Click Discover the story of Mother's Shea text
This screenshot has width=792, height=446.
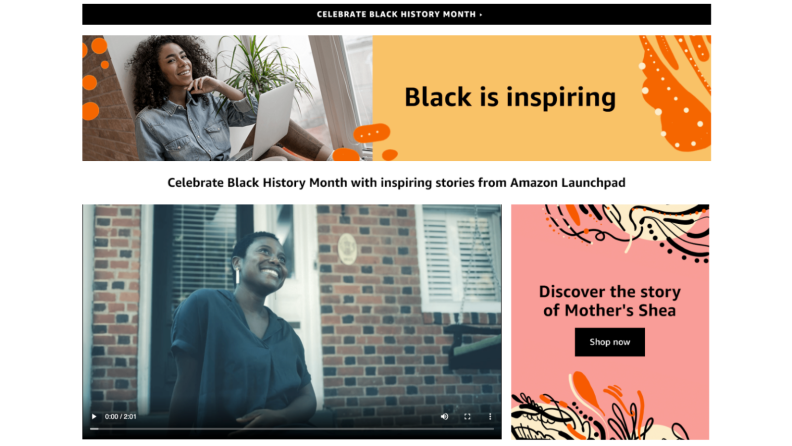click(610, 301)
